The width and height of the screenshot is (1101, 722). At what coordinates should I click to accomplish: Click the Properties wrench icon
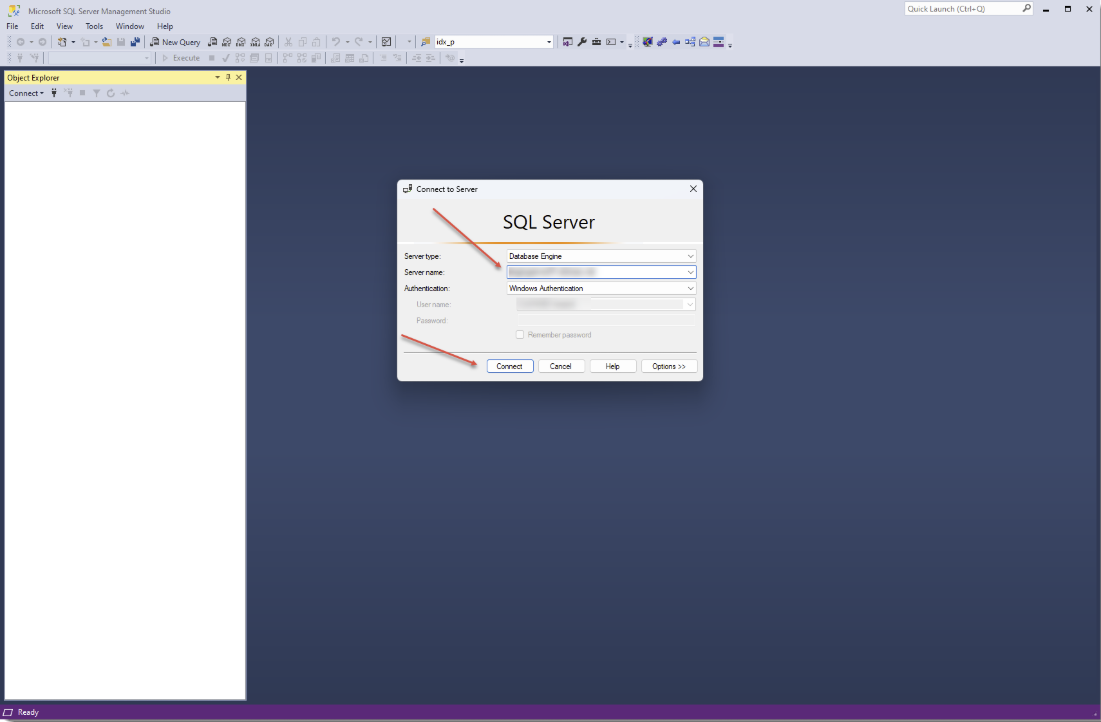pyautogui.click(x=582, y=42)
